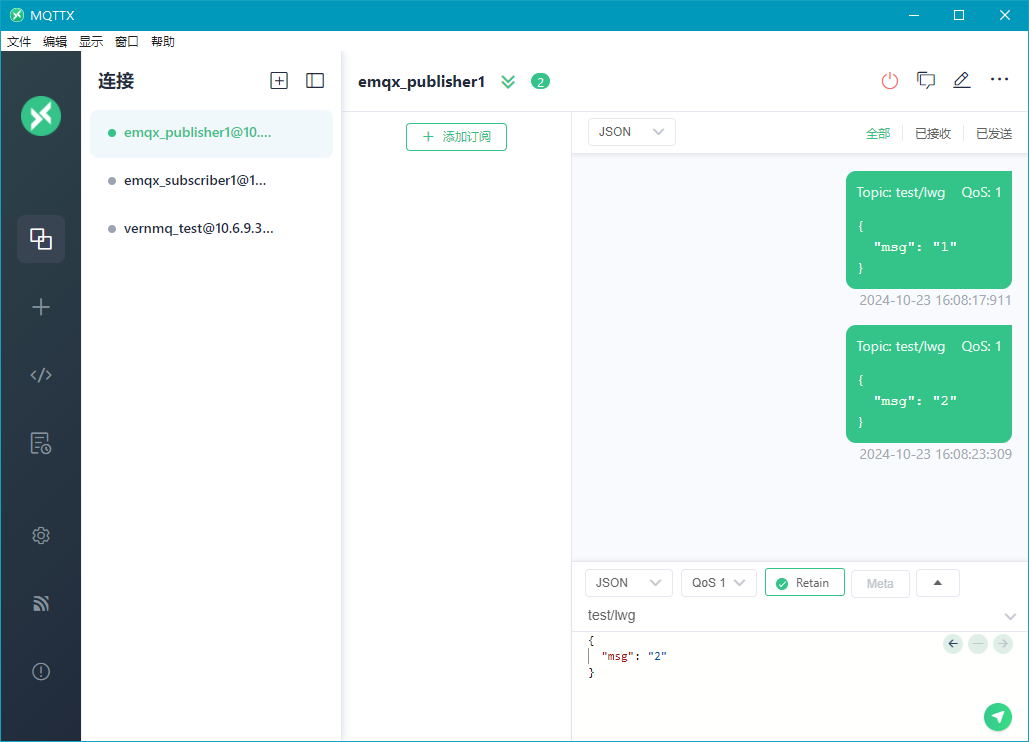Send message with green paper-plane button
The width and height of the screenshot is (1029, 742).
click(x=998, y=716)
